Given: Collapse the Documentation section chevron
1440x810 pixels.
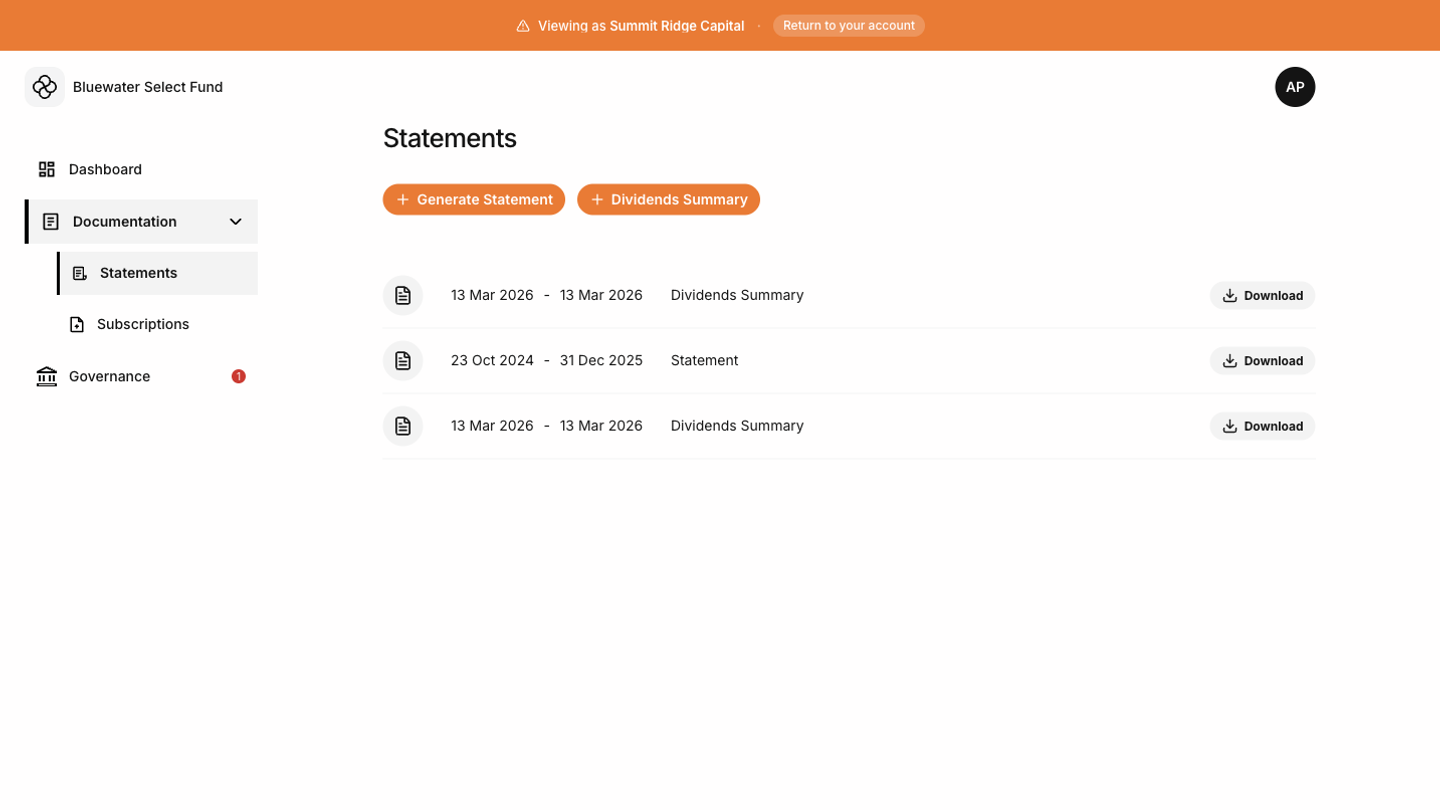Looking at the screenshot, I should tap(236, 222).
